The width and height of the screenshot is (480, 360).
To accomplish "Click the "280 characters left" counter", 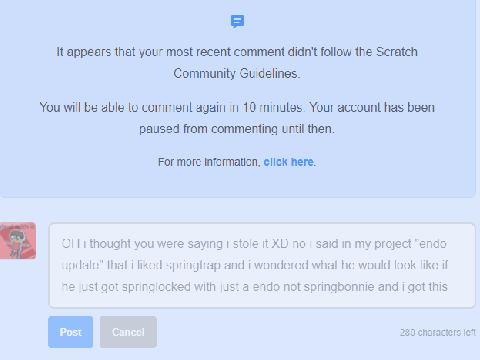I will pyautogui.click(x=438, y=332).
